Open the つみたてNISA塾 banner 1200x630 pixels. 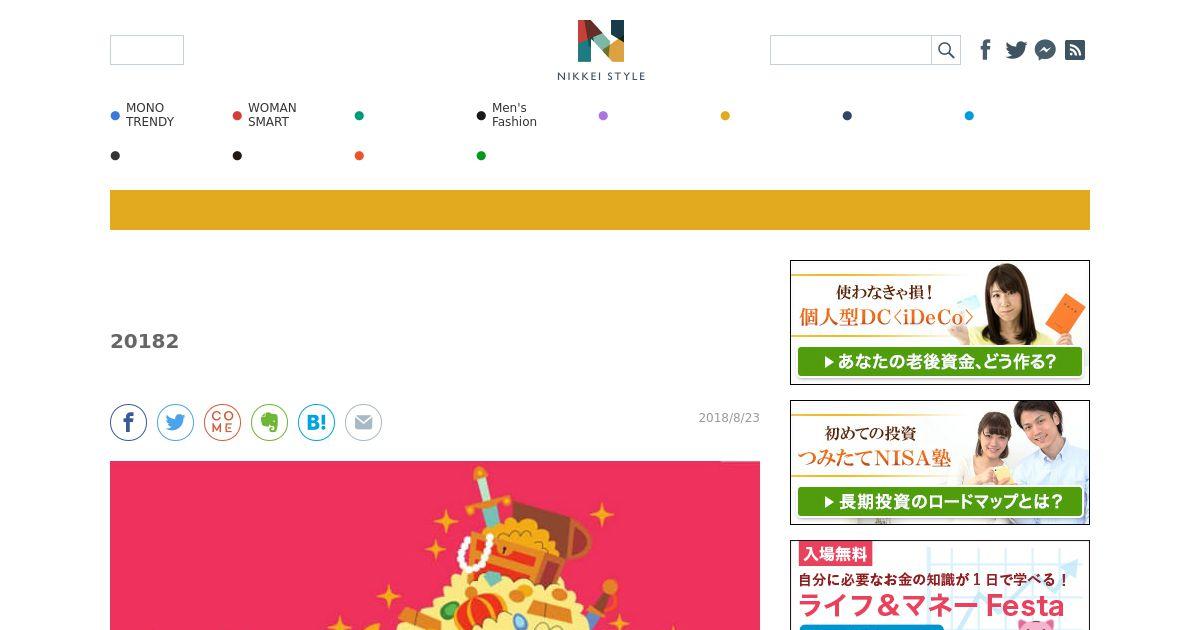pyautogui.click(x=940, y=462)
